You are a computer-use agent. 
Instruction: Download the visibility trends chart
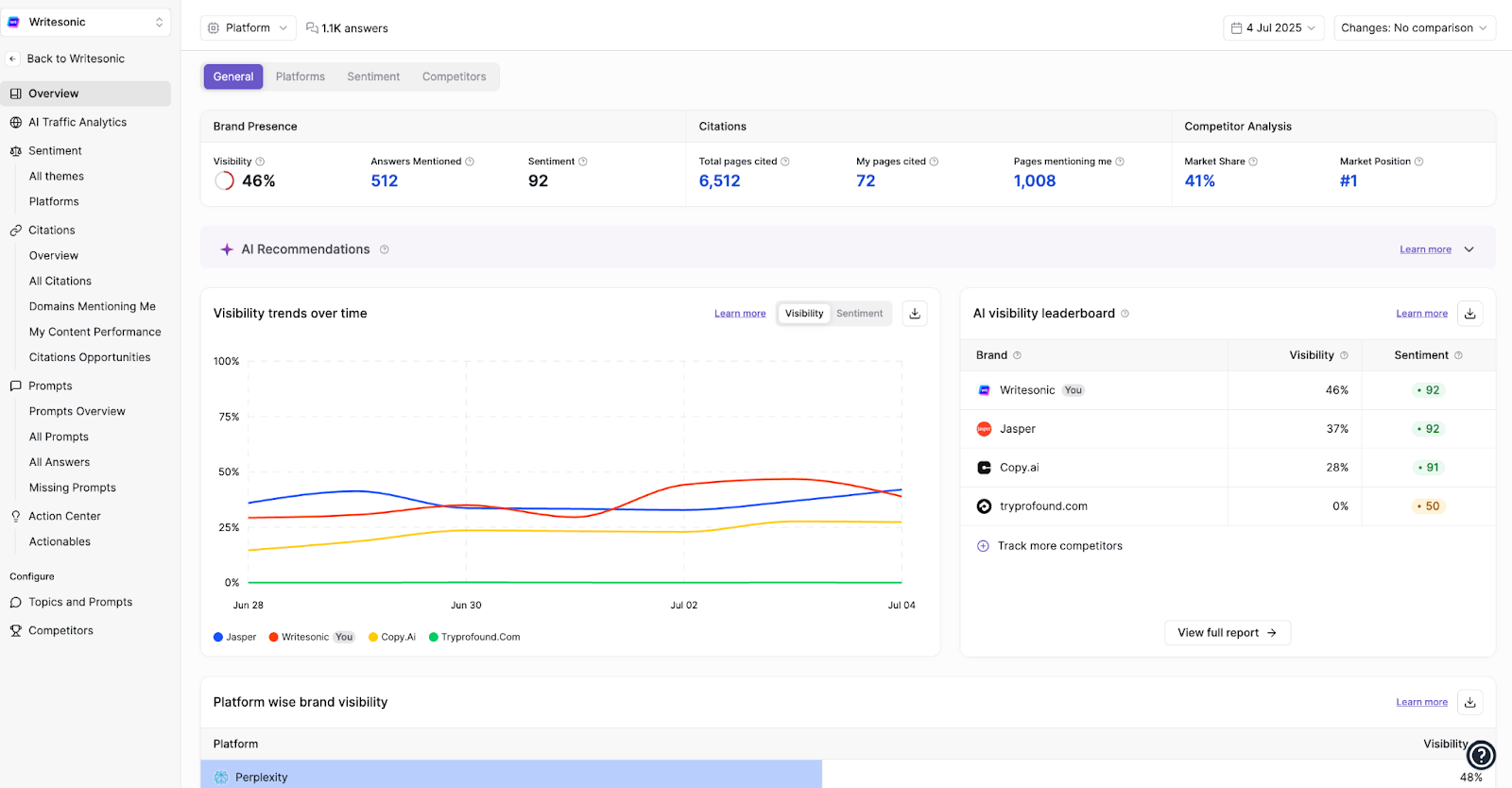point(915,314)
